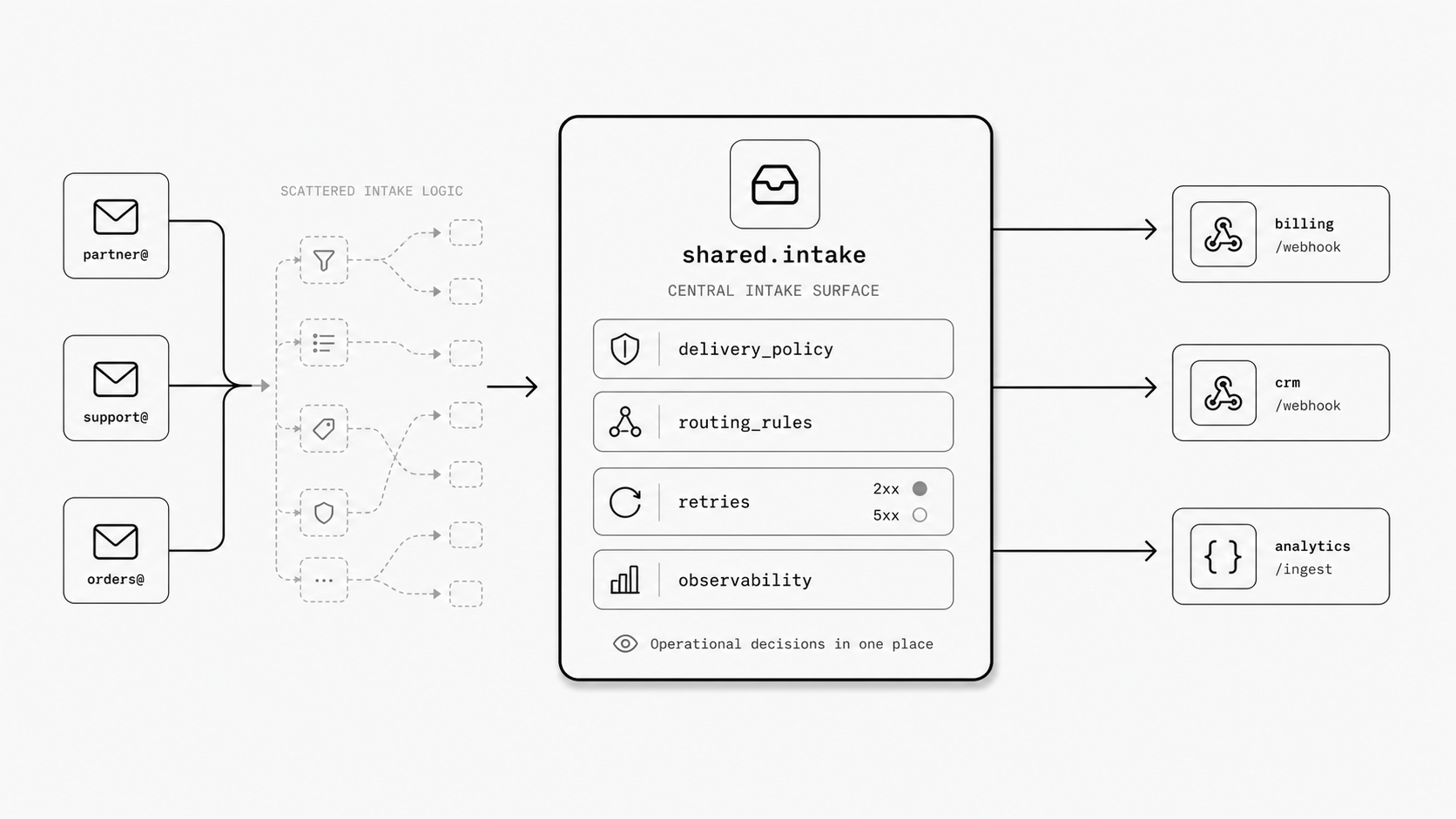Click the observability bar chart icon
Viewport: 1456px width, 819px height.
point(625,580)
